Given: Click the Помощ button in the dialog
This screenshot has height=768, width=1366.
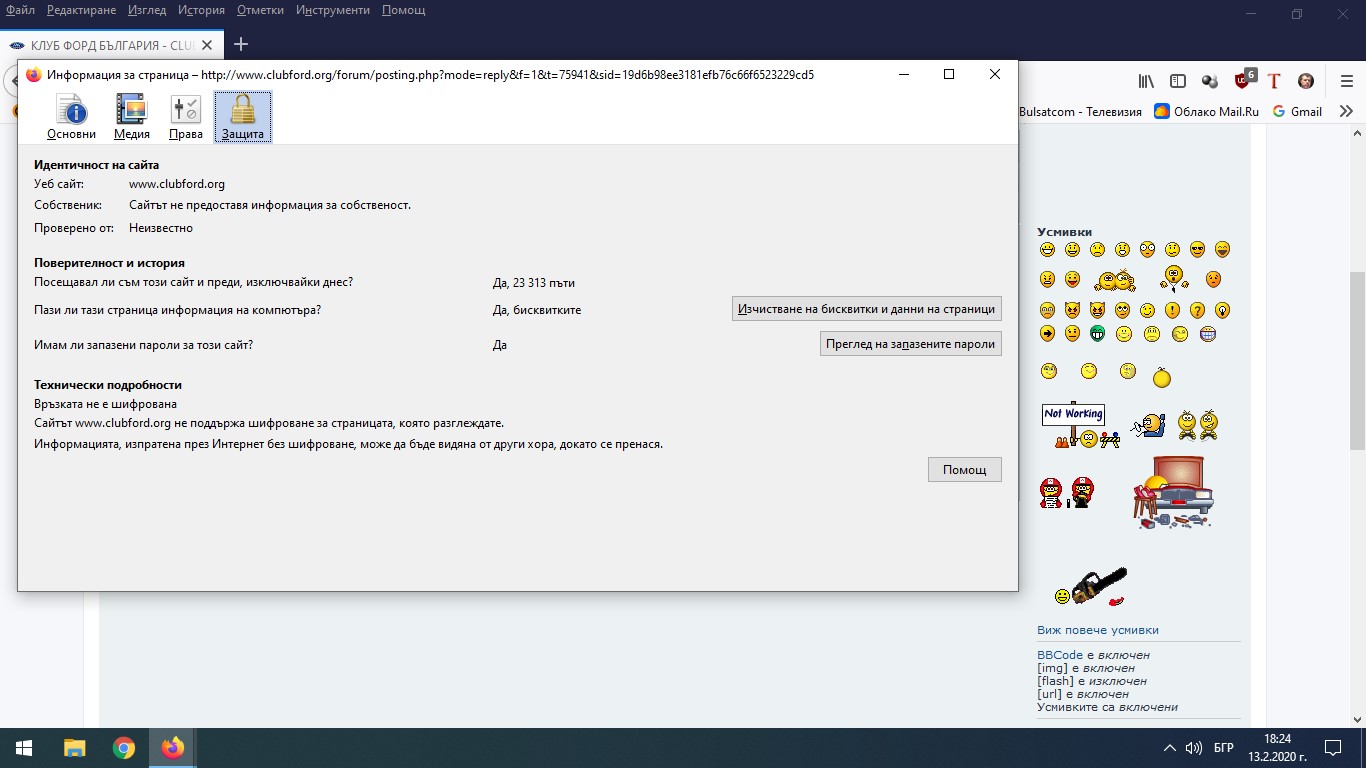Looking at the screenshot, I should [x=964, y=469].
